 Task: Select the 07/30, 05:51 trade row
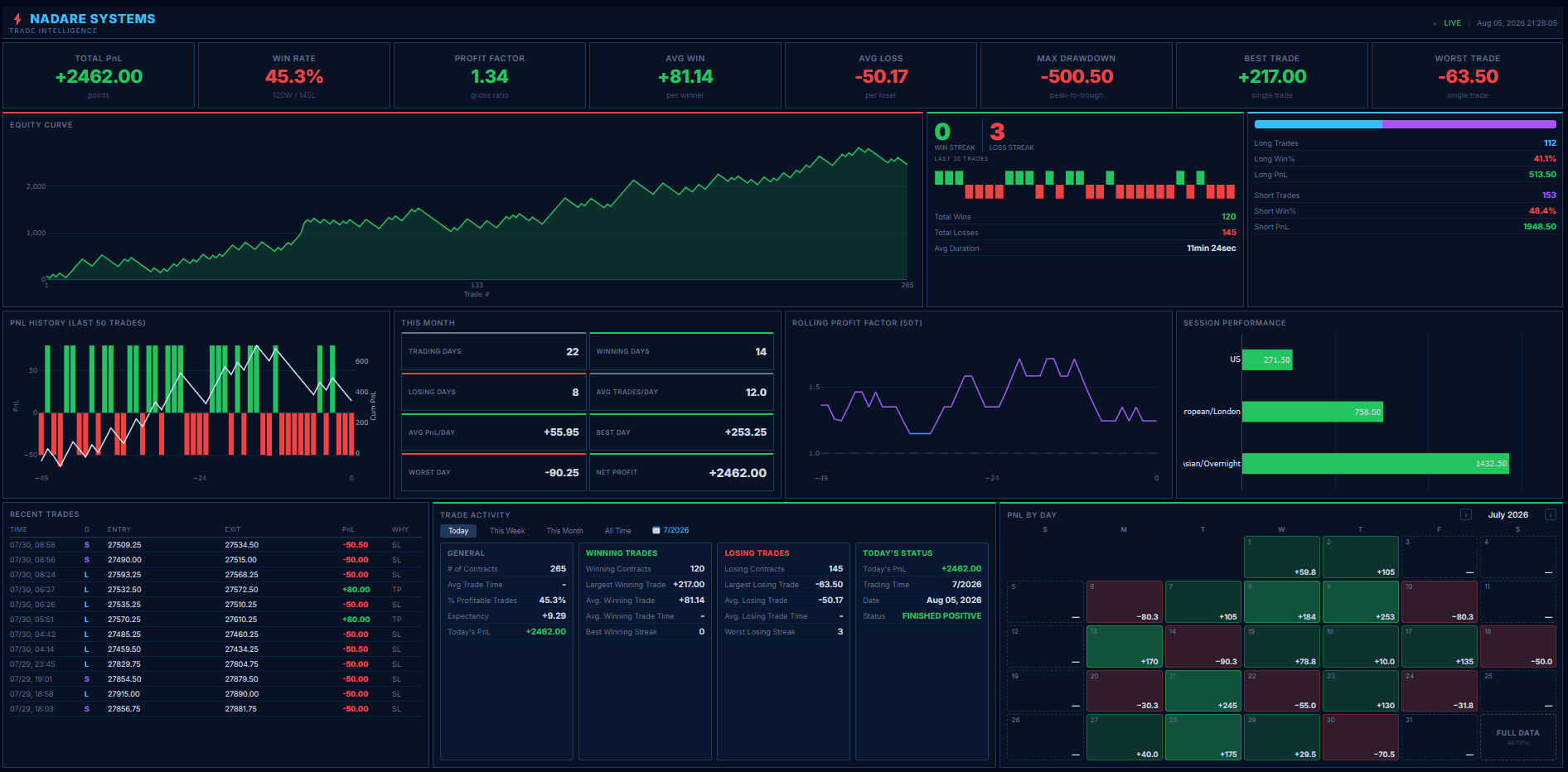click(x=215, y=620)
